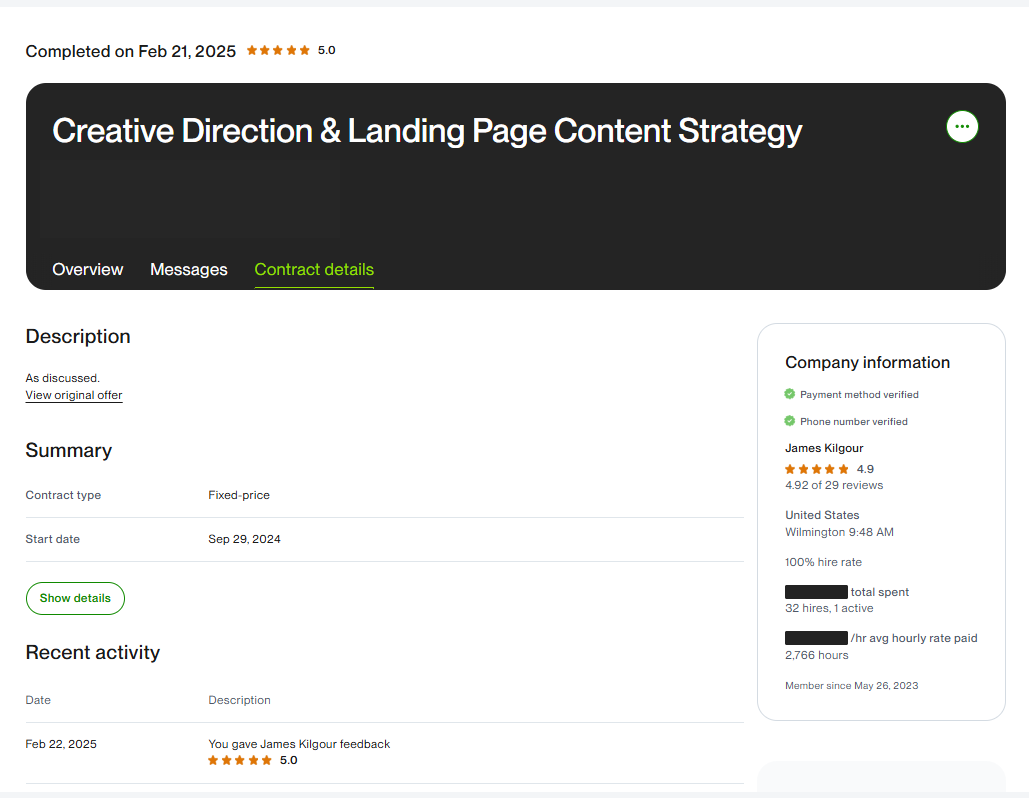Click the feedback stars under Feb 22 activity
This screenshot has width=1029, height=798.
(x=240, y=761)
